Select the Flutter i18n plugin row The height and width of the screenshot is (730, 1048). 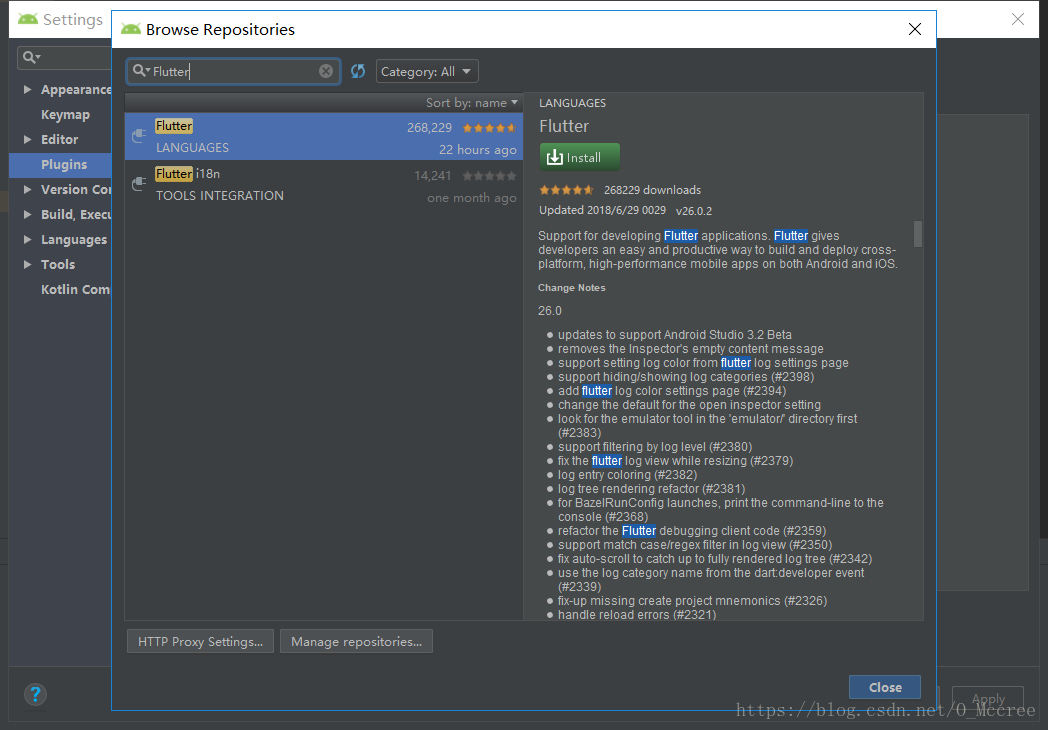(x=323, y=185)
